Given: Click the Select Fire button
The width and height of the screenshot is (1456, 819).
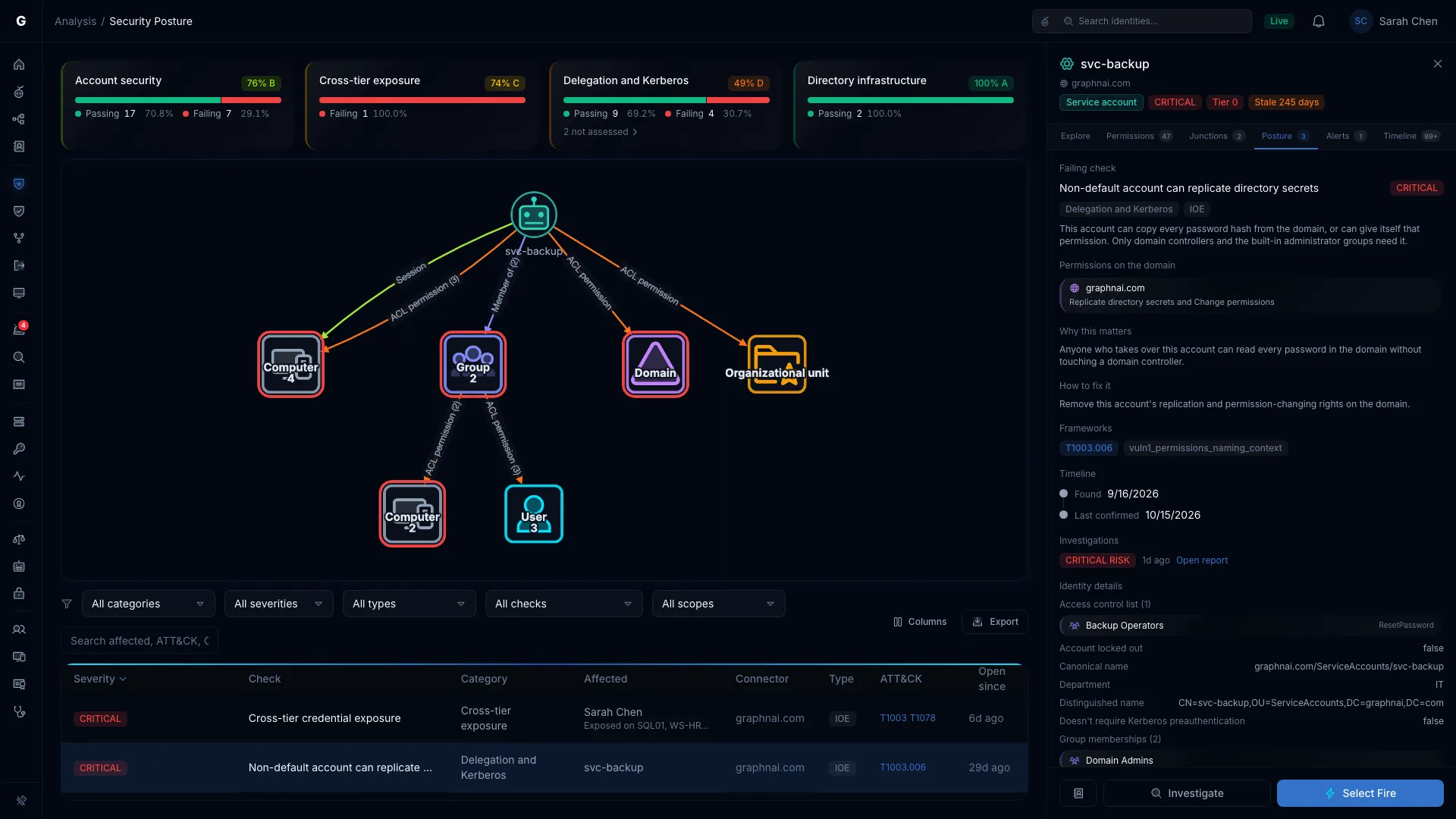Looking at the screenshot, I should [x=1360, y=793].
